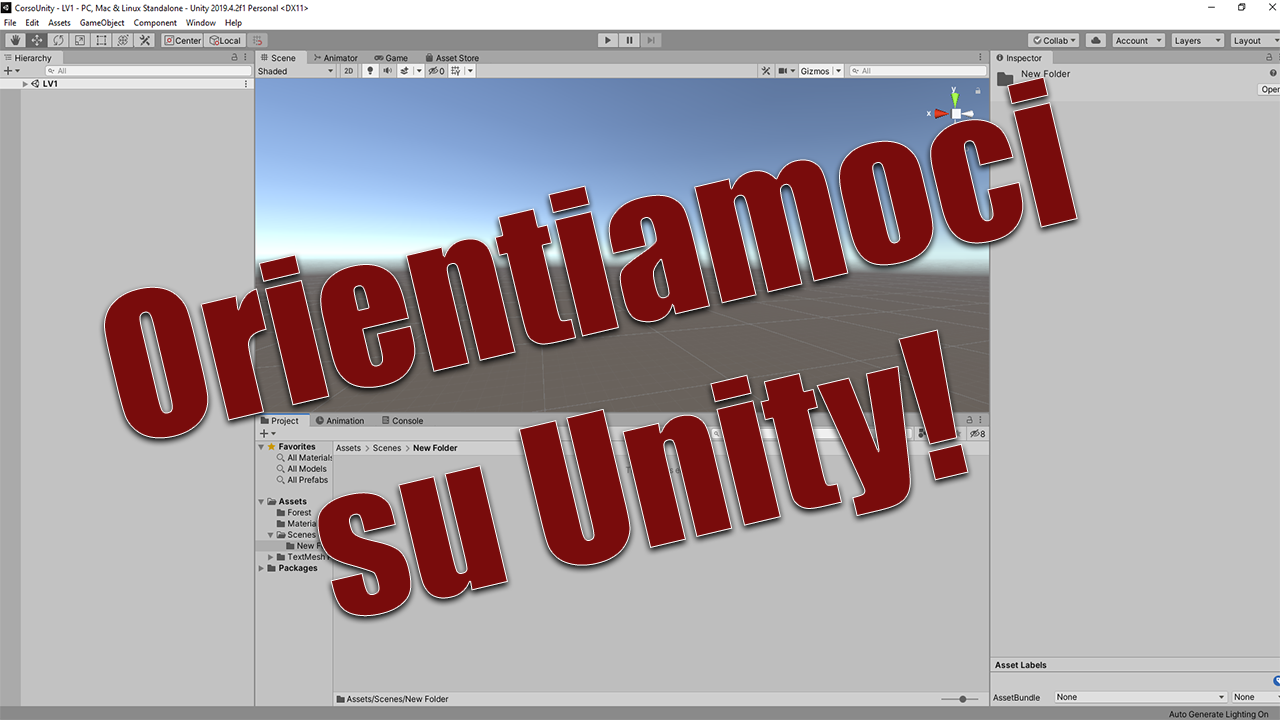The width and height of the screenshot is (1280, 720).
Task: Select the Inspector tab
Action: pyautogui.click(x=1019, y=57)
